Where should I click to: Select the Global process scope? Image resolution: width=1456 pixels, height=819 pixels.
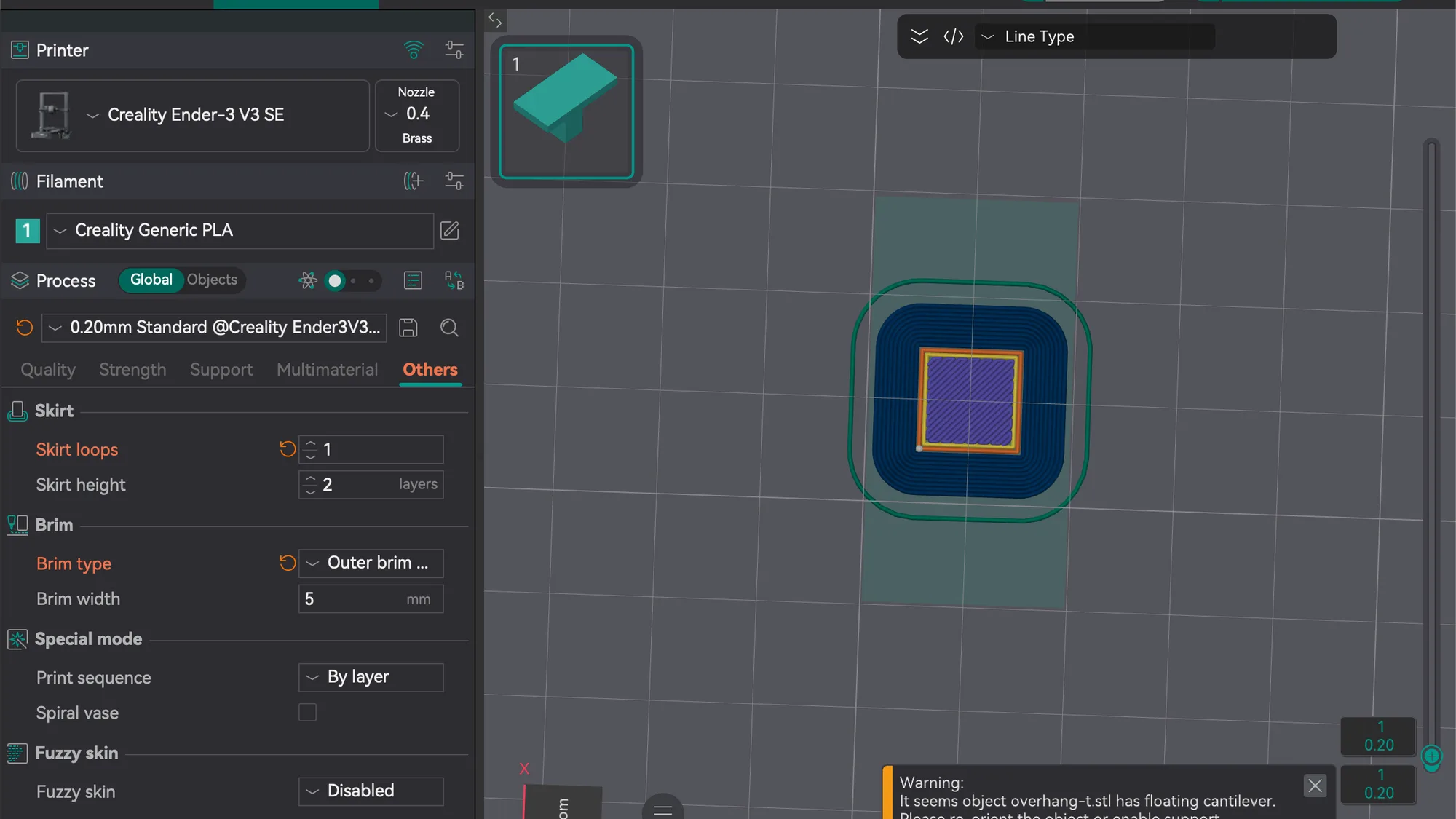(151, 280)
